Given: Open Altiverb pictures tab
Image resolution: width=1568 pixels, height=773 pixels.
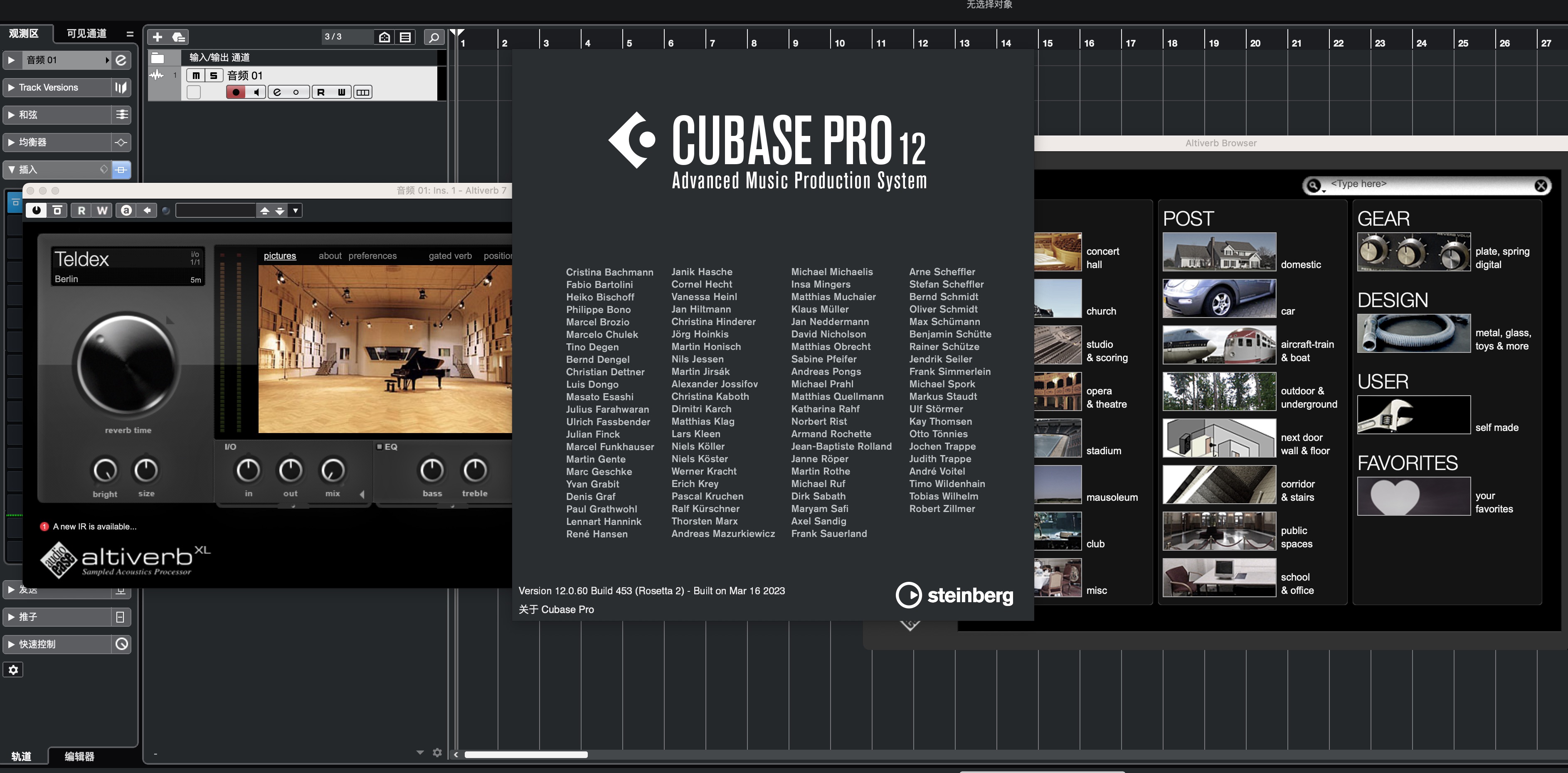Looking at the screenshot, I should (280, 256).
